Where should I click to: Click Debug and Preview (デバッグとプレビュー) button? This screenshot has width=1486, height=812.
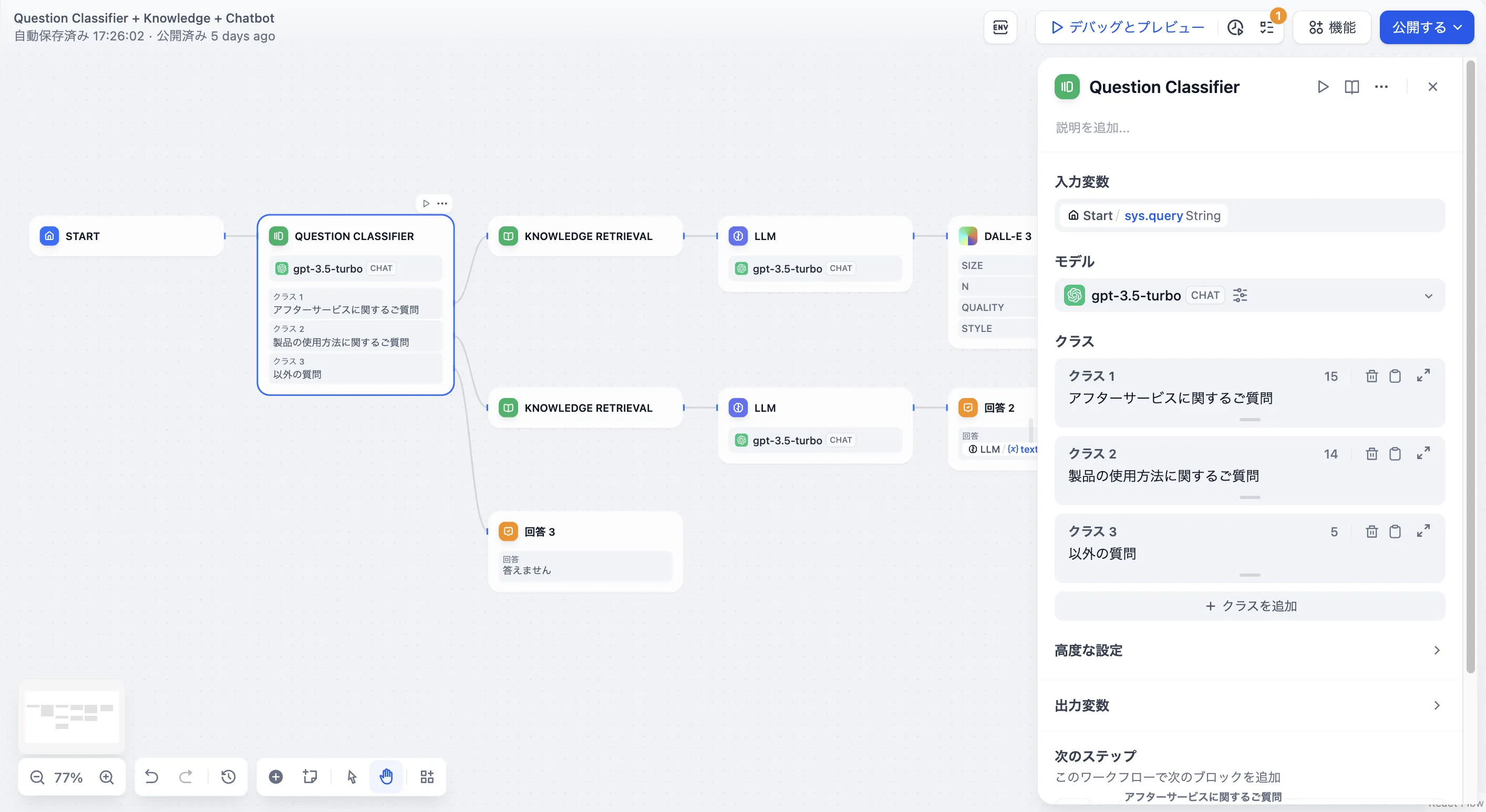(x=1127, y=27)
